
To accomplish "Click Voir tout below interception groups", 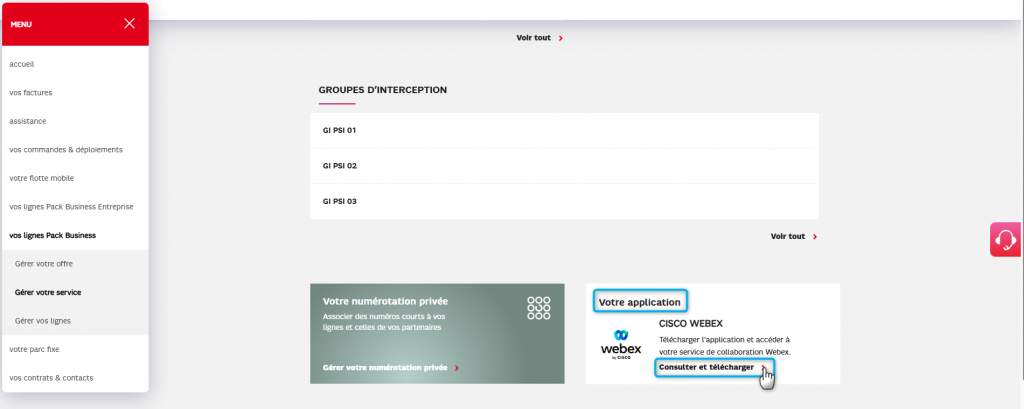I will click(787, 237).
